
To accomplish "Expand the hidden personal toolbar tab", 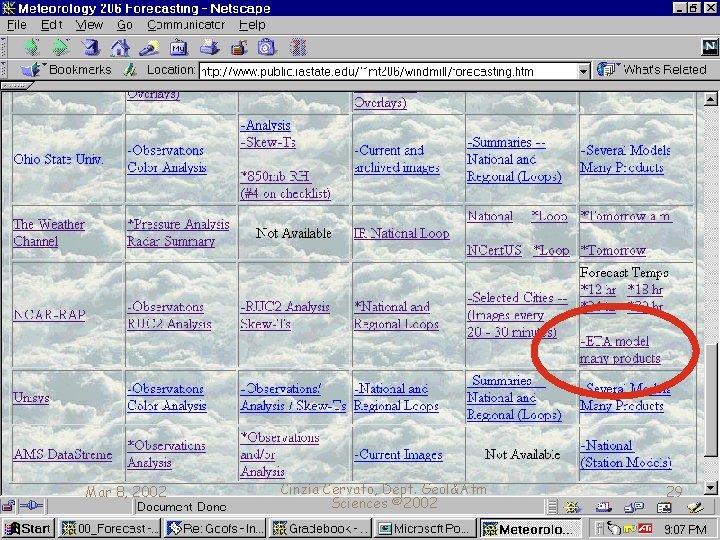I will [17, 85].
